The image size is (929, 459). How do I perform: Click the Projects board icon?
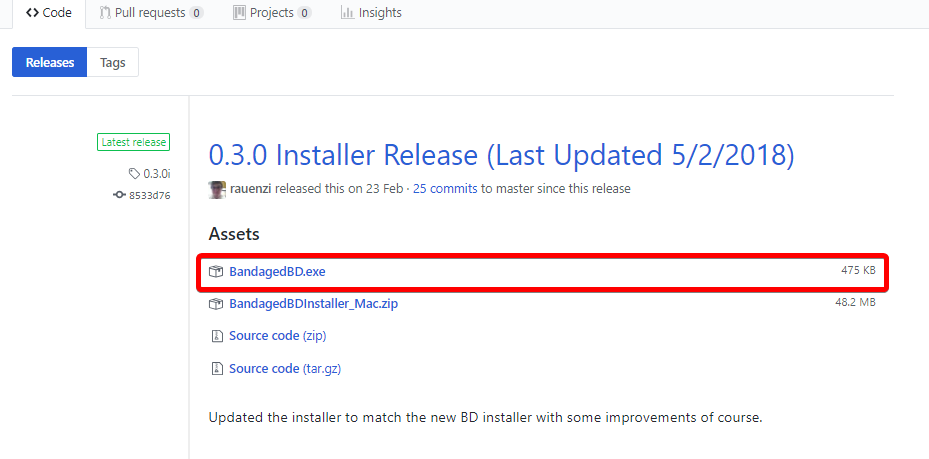240,12
